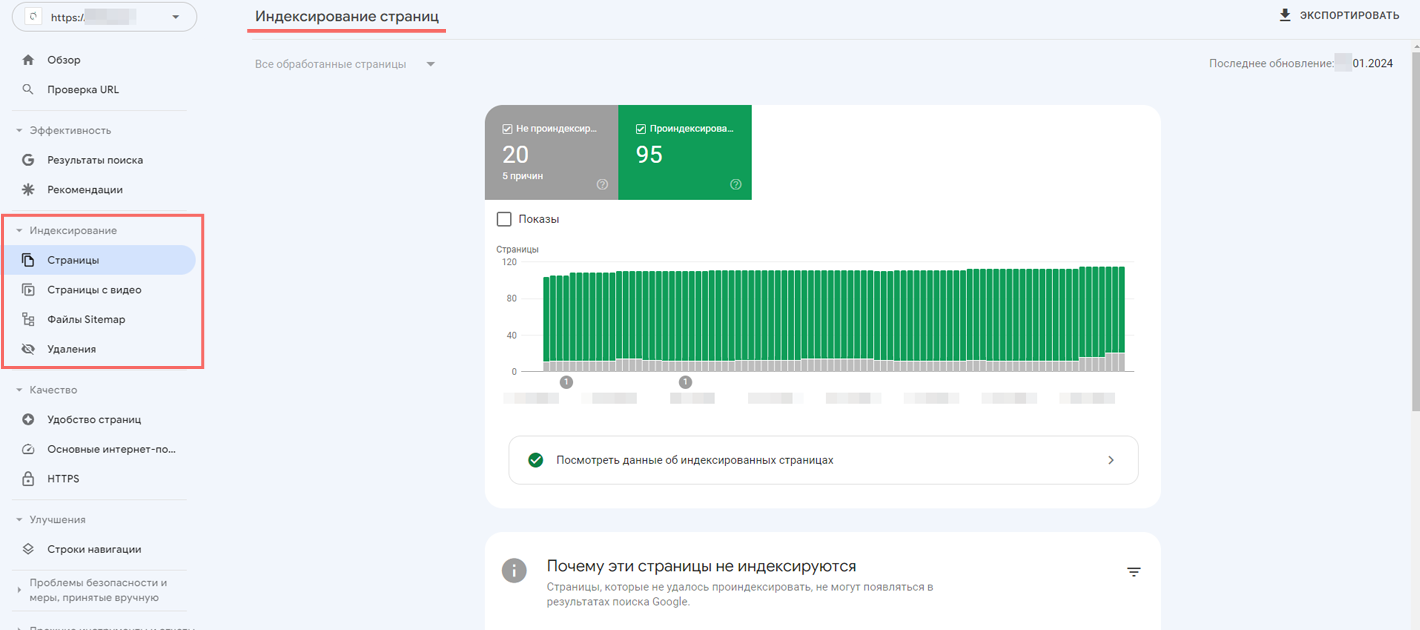Click the HTTPS sidebar label
The image size is (1420, 630).
coord(63,479)
